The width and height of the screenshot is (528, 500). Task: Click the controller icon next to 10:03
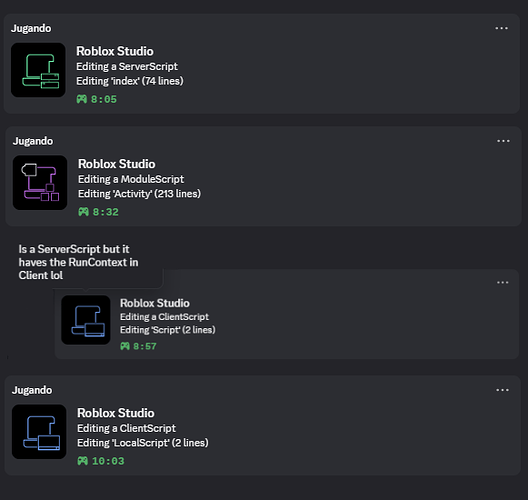click(x=82, y=461)
